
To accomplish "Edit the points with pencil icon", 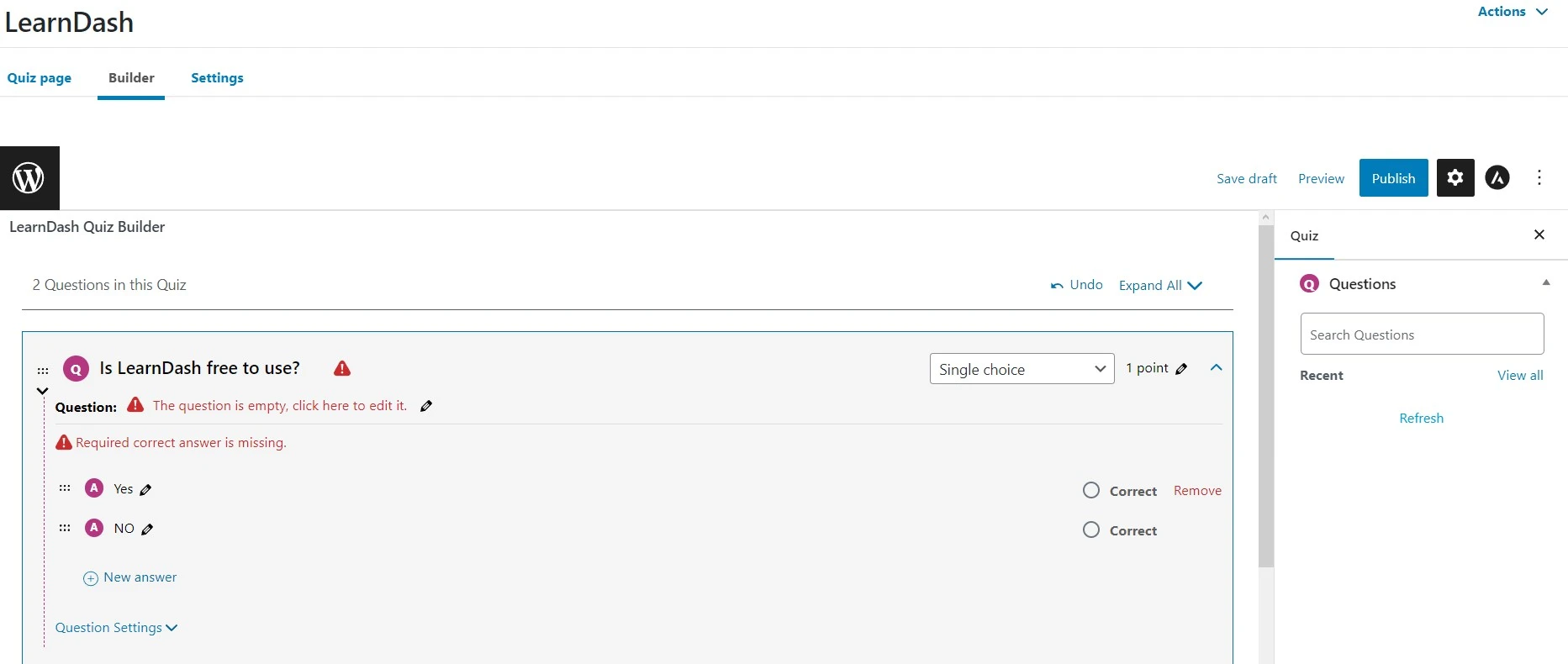I will pyautogui.click(x=1181, y=368).
